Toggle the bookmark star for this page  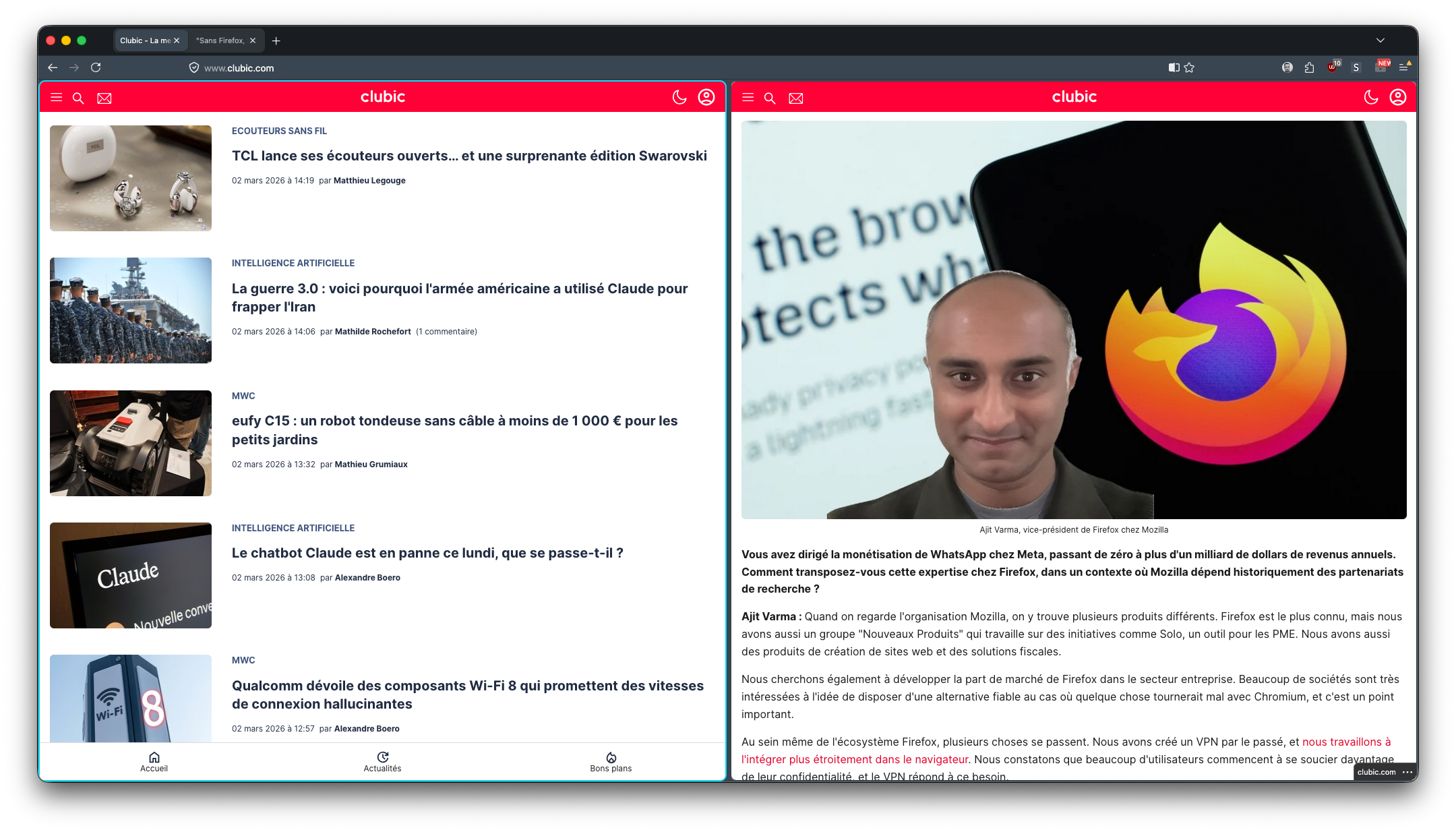[1188, 67]
